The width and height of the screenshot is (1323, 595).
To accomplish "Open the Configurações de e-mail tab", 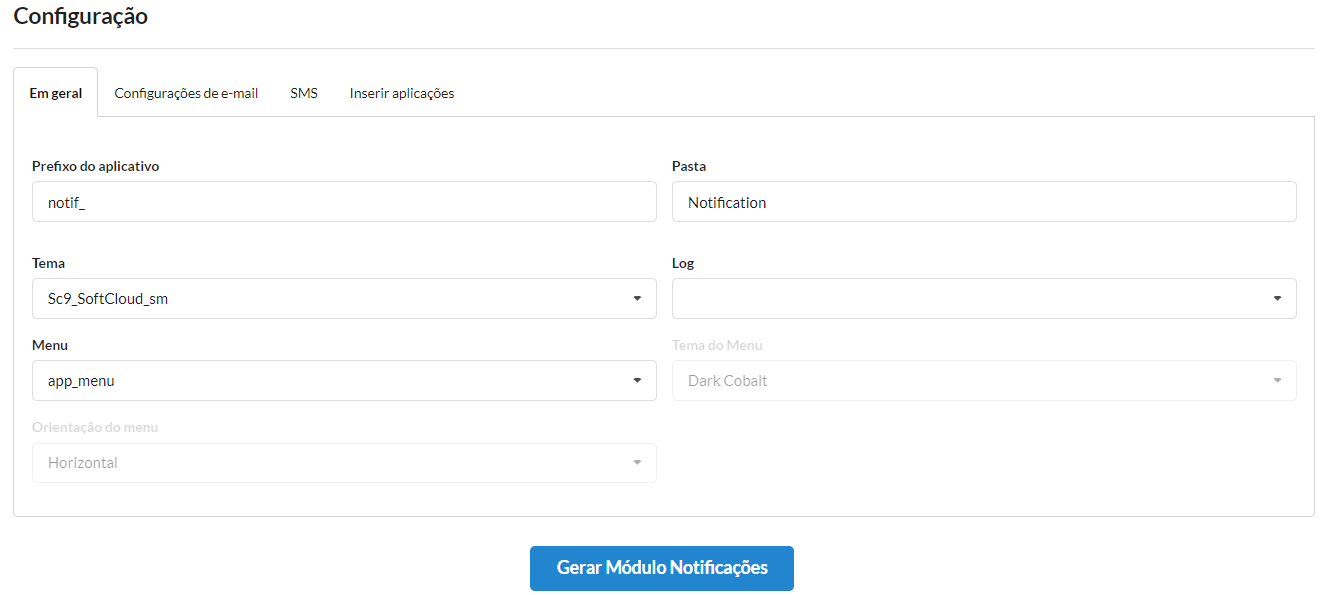I will click(x=186, y=93).
